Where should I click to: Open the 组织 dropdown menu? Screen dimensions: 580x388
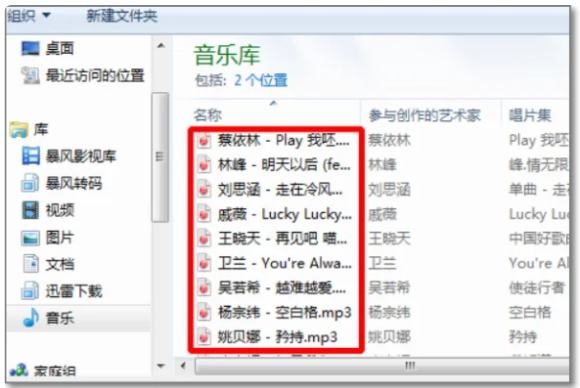(29, 16)
